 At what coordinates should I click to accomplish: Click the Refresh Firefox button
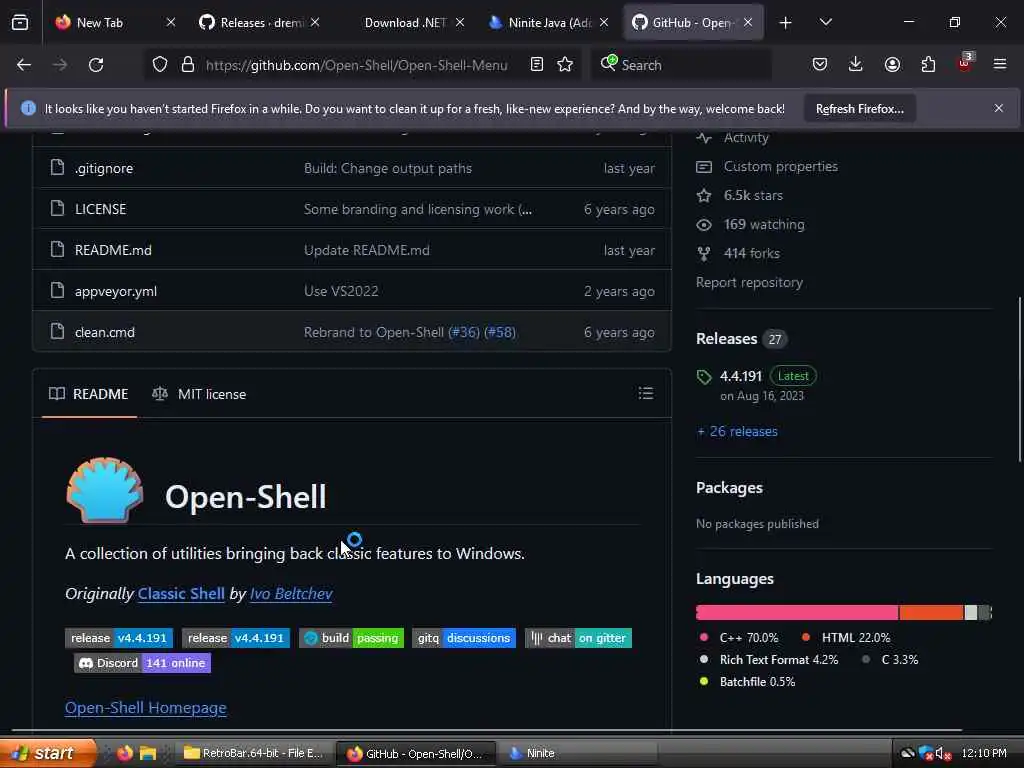[859, 109]
